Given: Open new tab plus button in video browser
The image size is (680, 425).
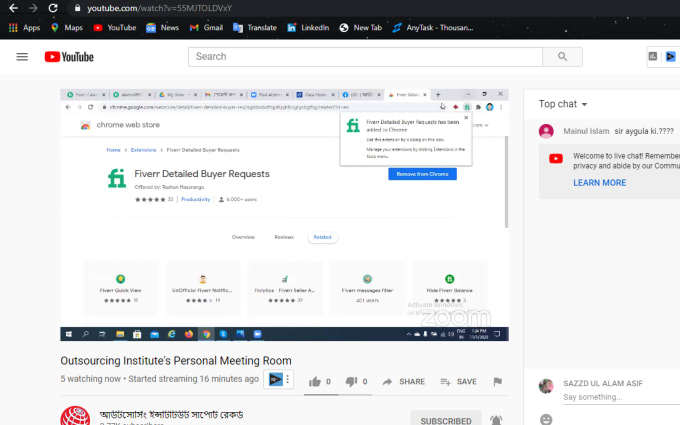Looking at the screenshot, I should [438, 94].
